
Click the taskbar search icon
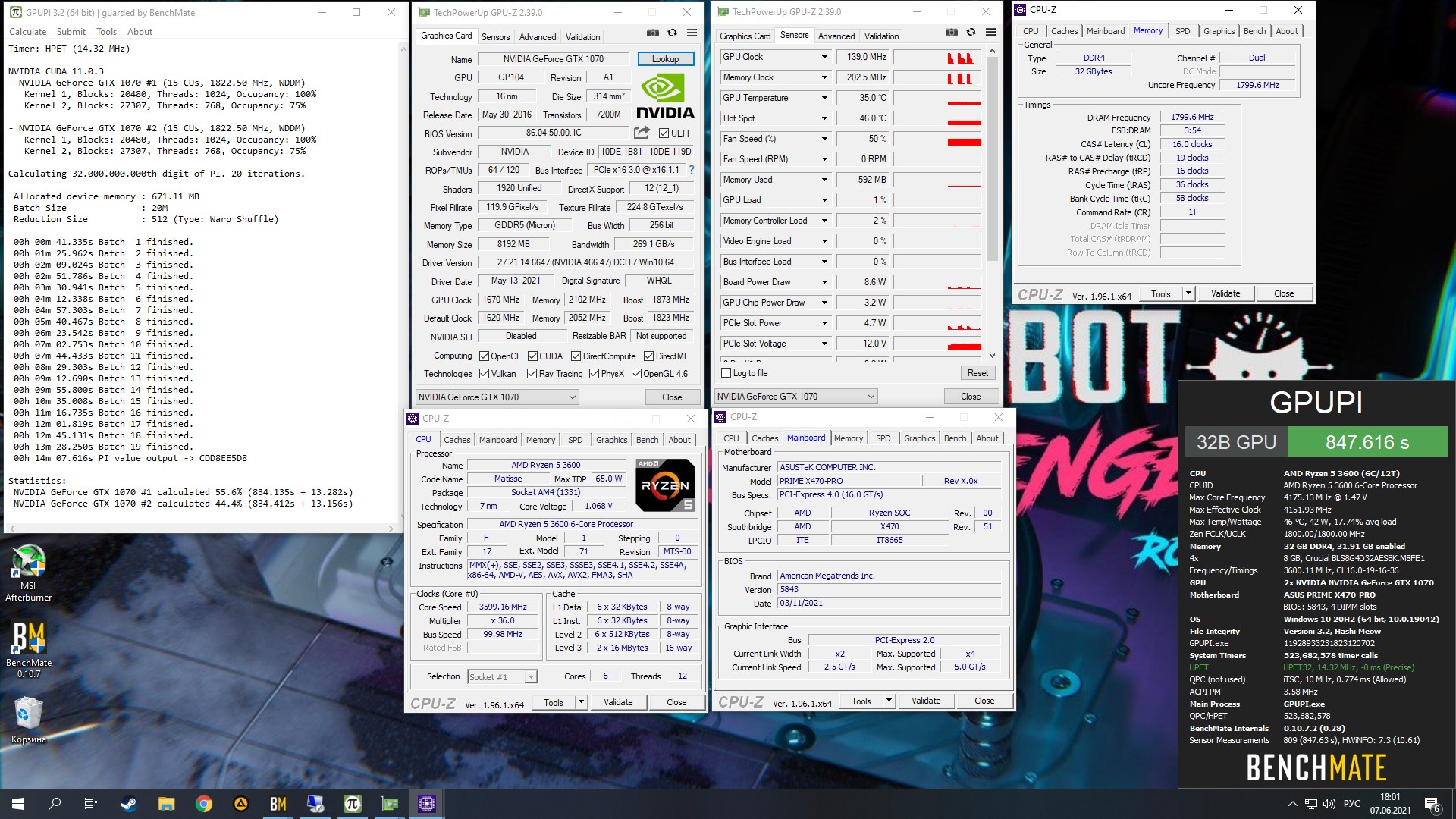(55, 804)
